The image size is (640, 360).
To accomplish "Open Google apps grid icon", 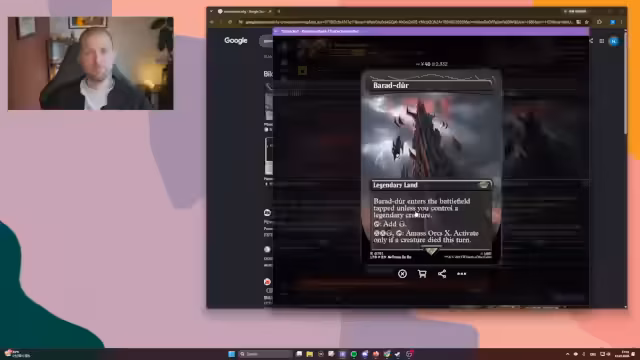I will click(602, 41).
